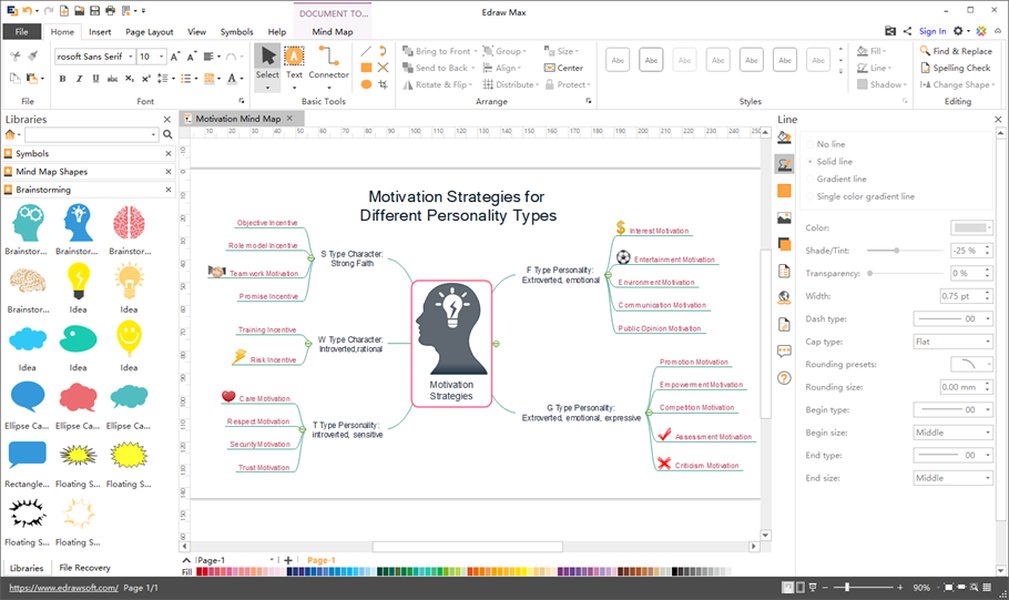Screen dimensions: 1009x600
Task: Click the Center button in Arrange
Action: pos(564,68)
